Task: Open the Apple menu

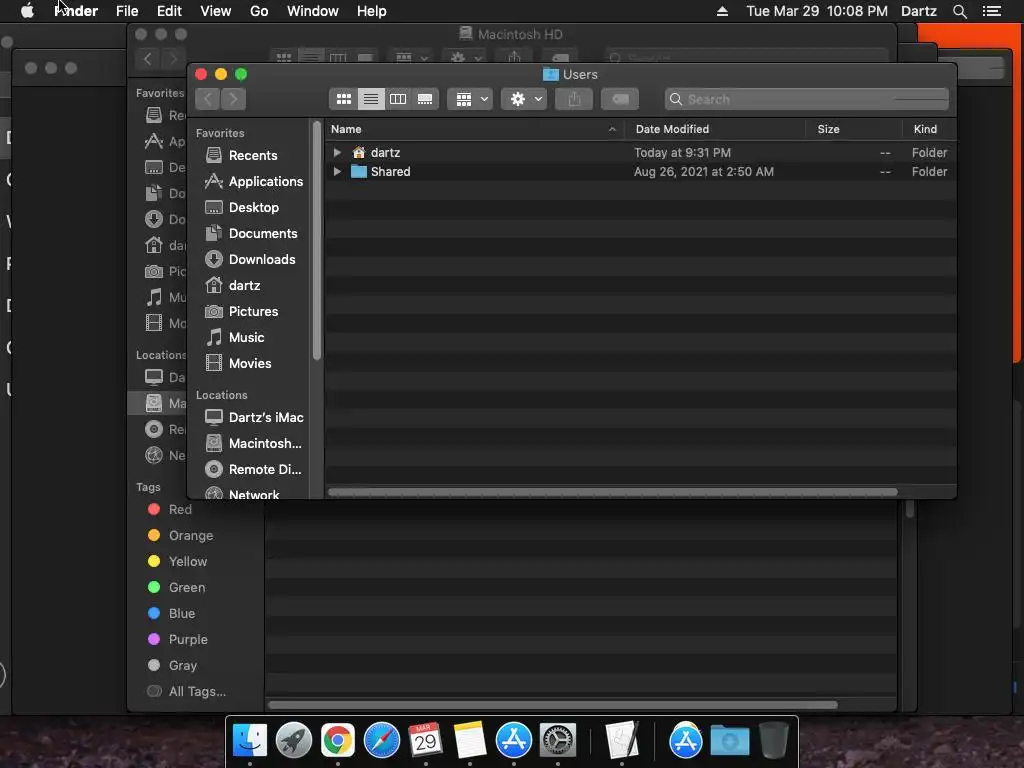Action: (27, 11)
